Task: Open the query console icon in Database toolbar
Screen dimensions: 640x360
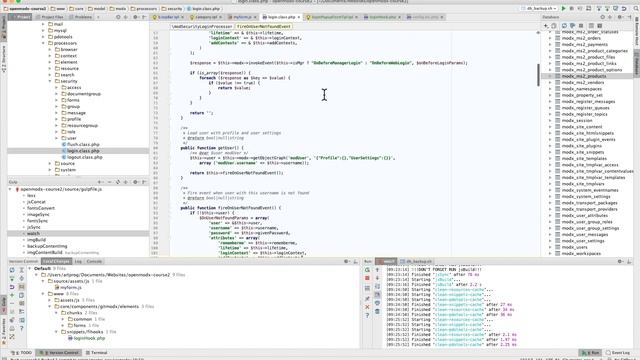Action: pos(600,26)
